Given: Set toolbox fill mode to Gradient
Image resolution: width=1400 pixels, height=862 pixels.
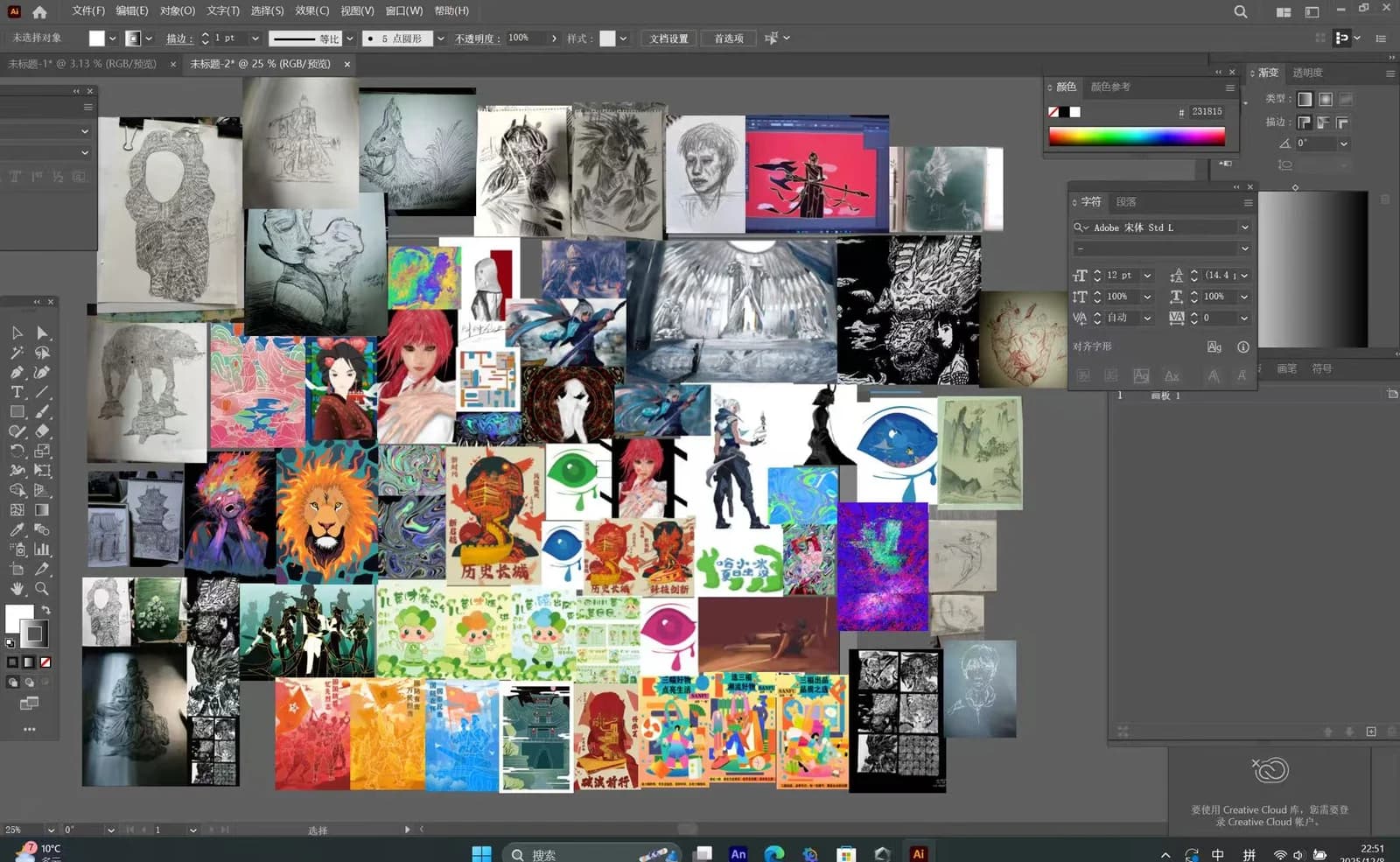Looking at the screenshot, I should click(29, 662).
